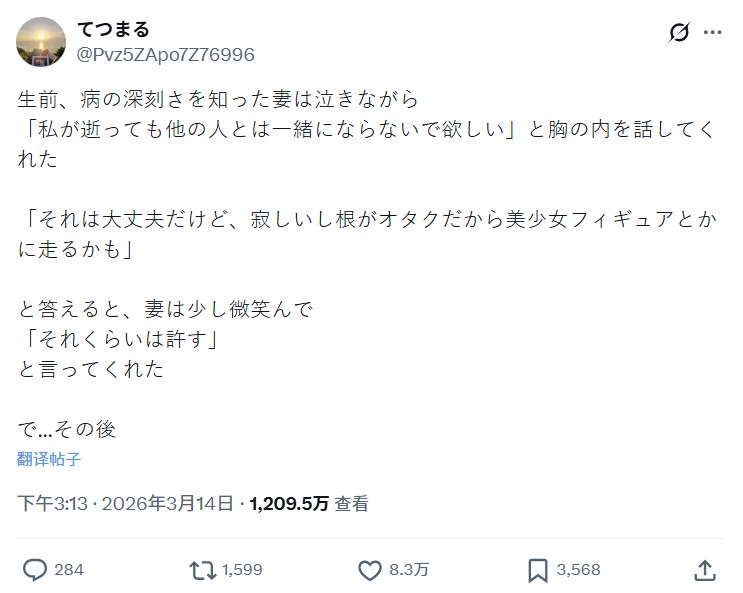Screen dimensions: 743x593
Task: Bookmark this post using the bookmark icon
Action: (x=537, y=569)
